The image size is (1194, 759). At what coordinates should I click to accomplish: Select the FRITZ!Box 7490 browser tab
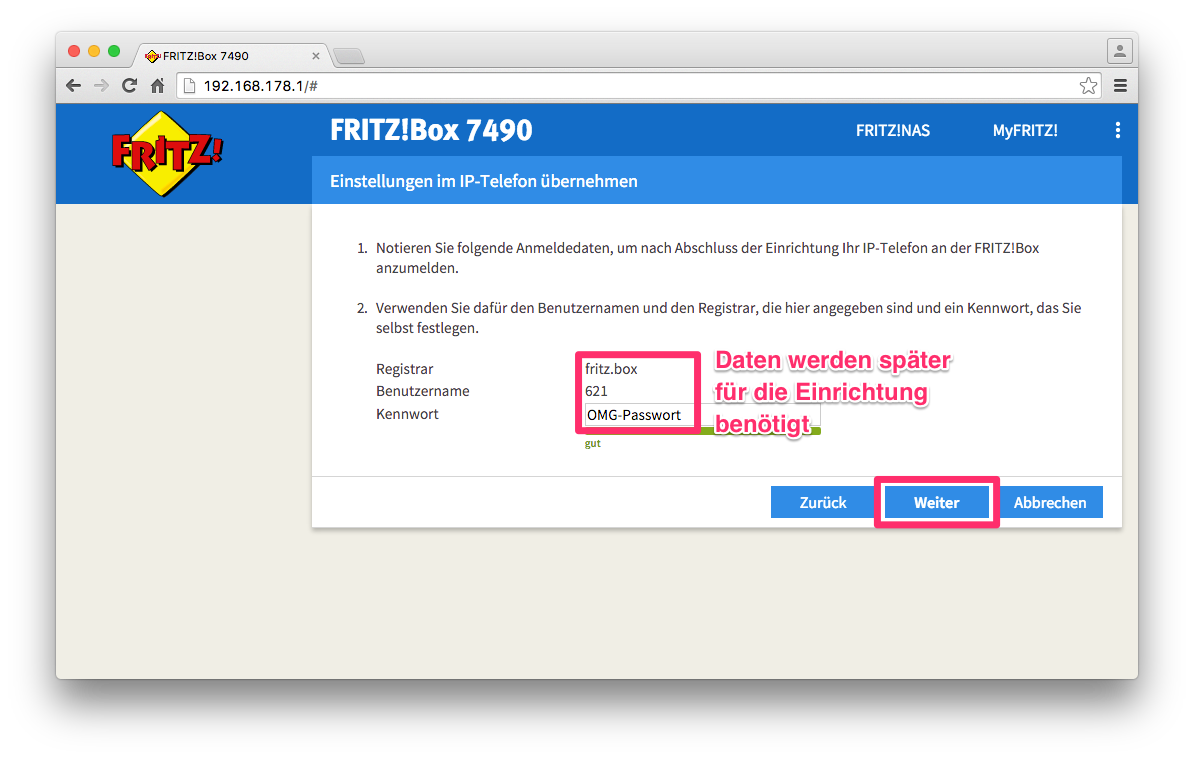click(220, 56)
